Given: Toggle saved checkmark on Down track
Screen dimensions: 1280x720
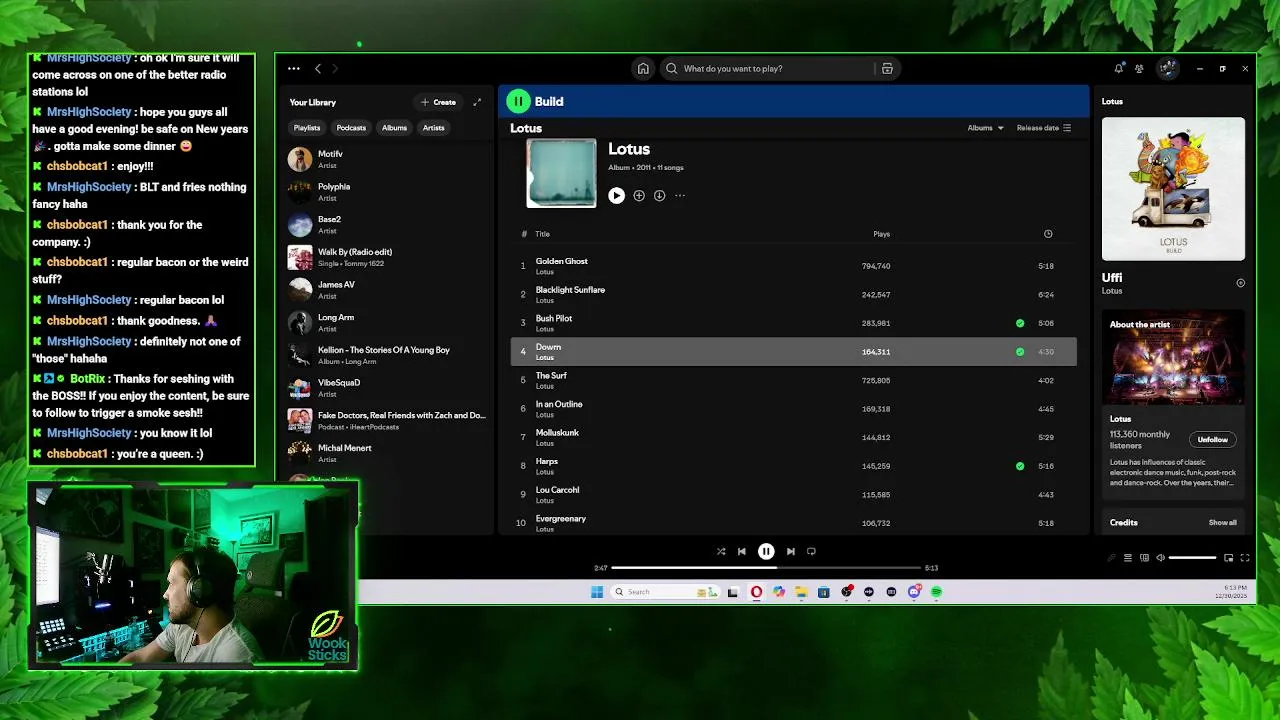Looking at the screenshot, I should (x=1020, y=352).
